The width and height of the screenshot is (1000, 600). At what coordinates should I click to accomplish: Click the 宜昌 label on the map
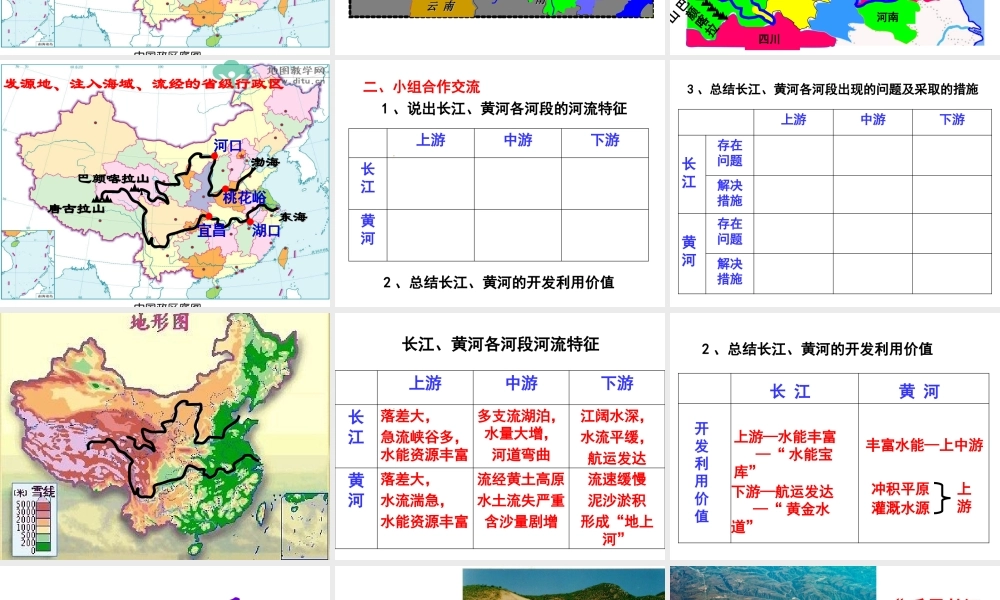[212, 231]
